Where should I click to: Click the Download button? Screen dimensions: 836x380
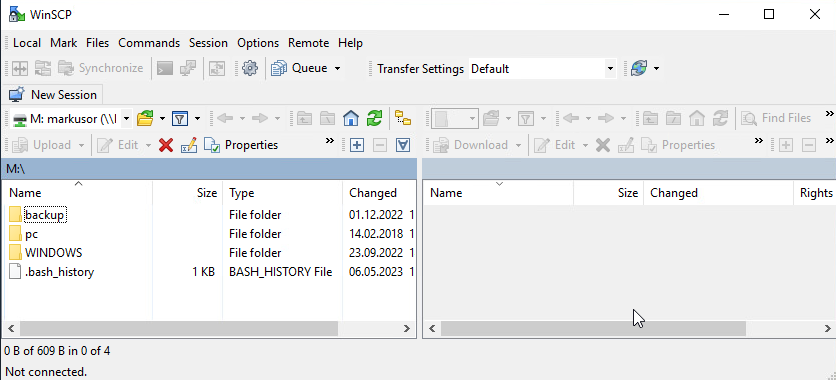[x=470, y=145]
